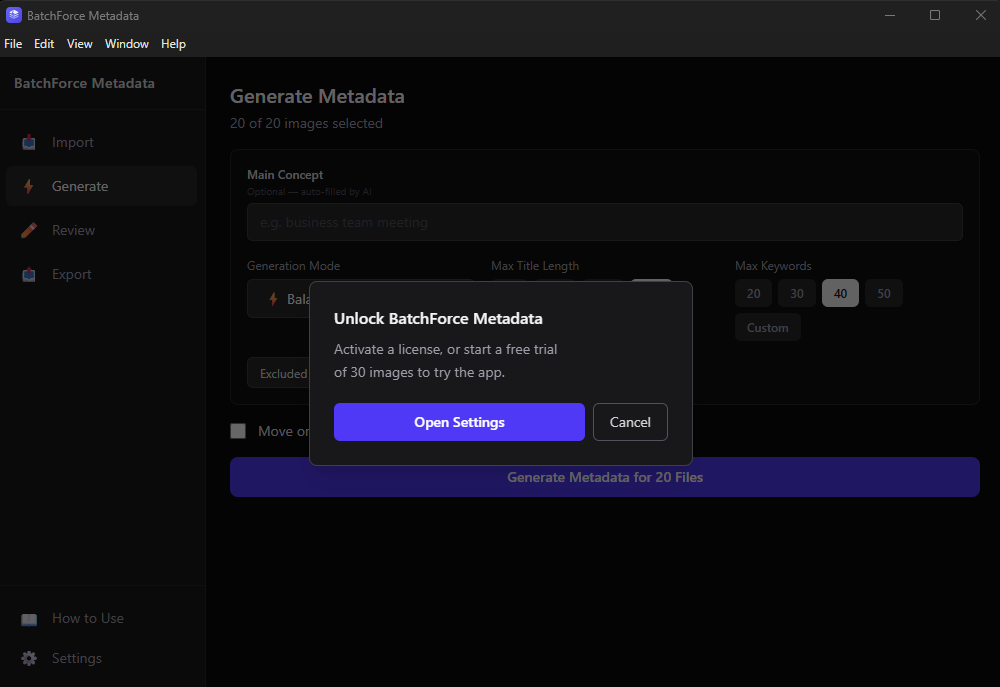Image resolution: width=1000 pixels, height=687 pixels.
Task: Select Custom under Max Keywords
Action: [x=767, y=327]
